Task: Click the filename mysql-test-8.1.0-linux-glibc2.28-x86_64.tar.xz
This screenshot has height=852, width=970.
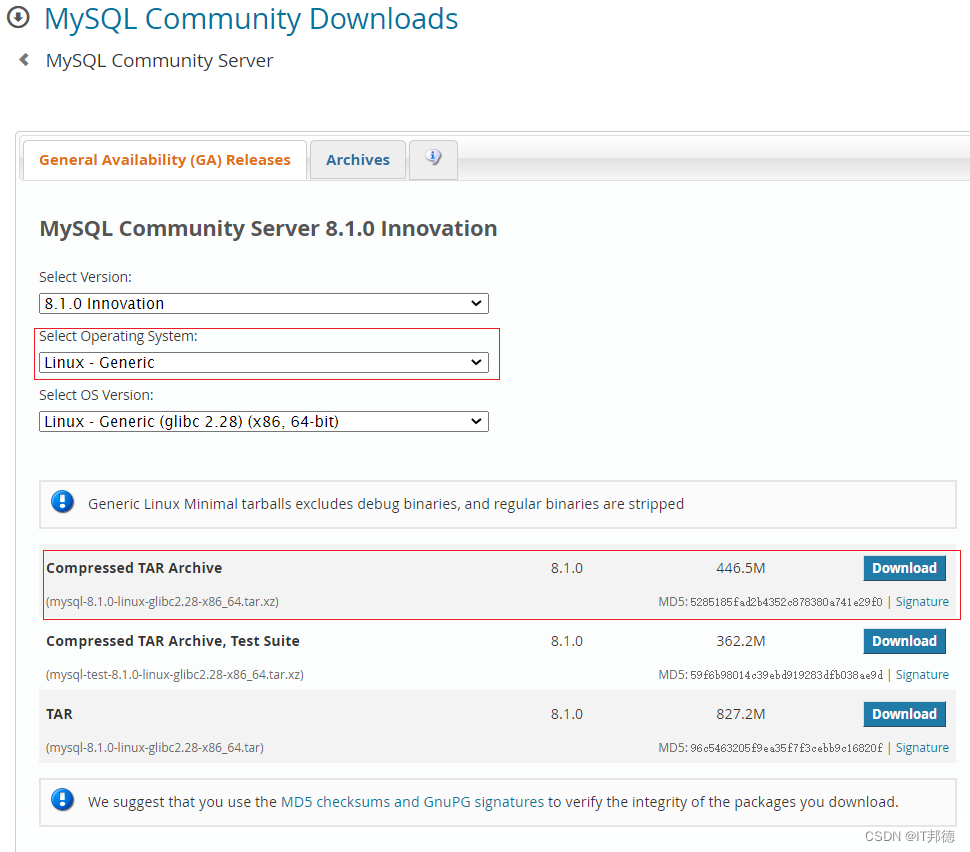Action: (174, 674)
